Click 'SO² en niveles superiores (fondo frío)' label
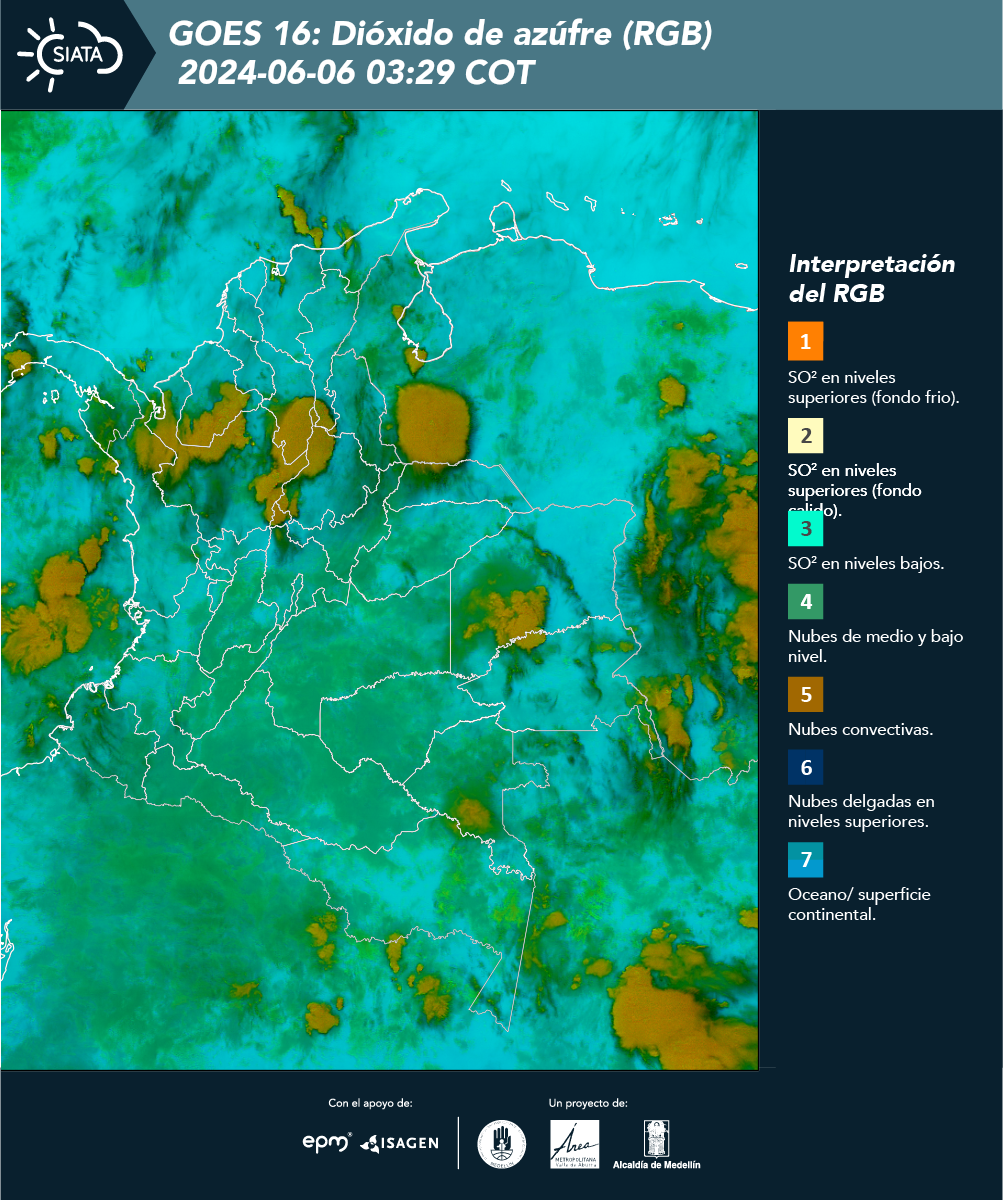This screenshot has height=1200, width=1003. click(873, 387)
